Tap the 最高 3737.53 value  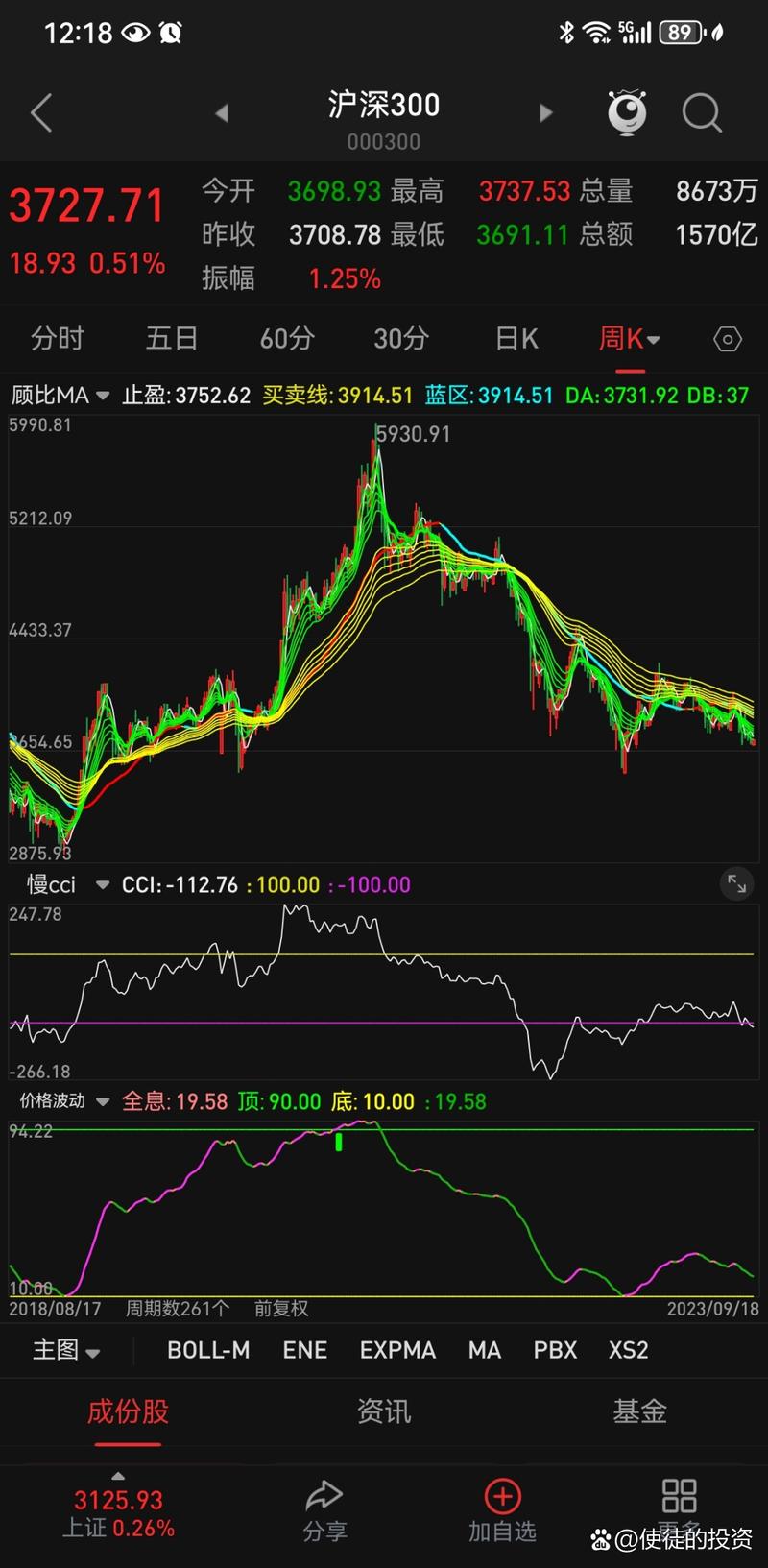click(524, 191)
